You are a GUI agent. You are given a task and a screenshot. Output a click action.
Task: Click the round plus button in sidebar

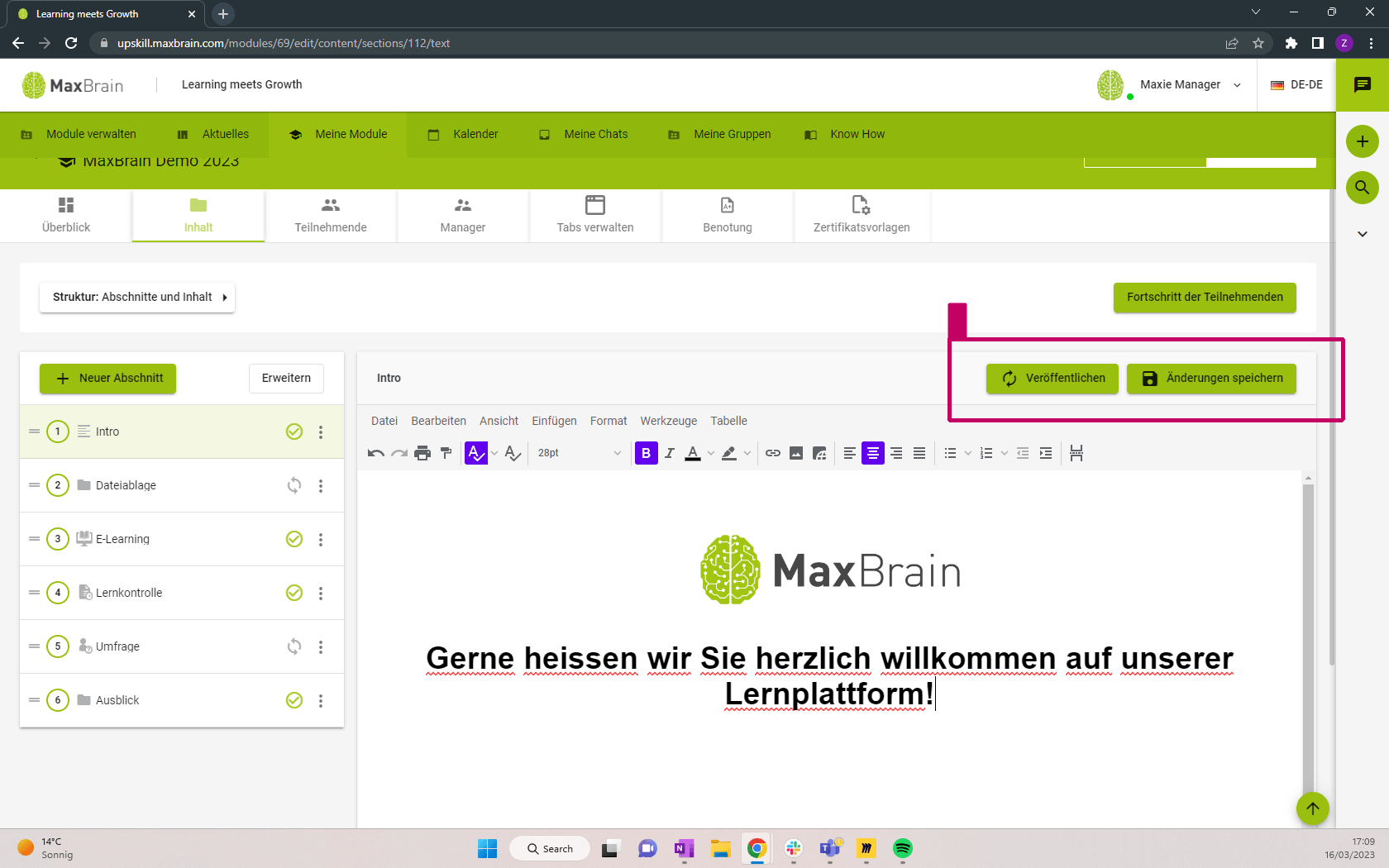(1363, 141)
